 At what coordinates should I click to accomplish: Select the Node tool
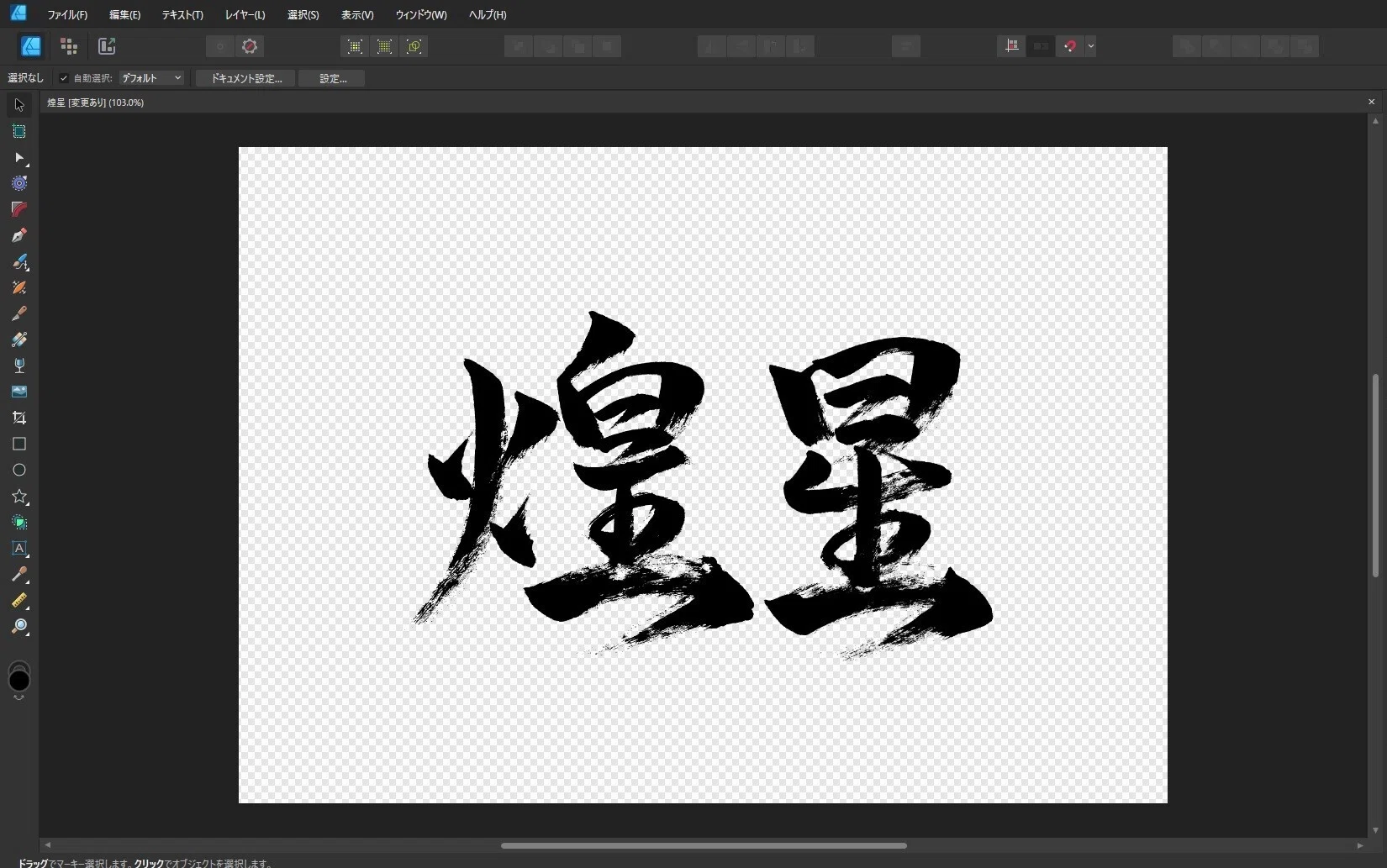coord(18,157)
